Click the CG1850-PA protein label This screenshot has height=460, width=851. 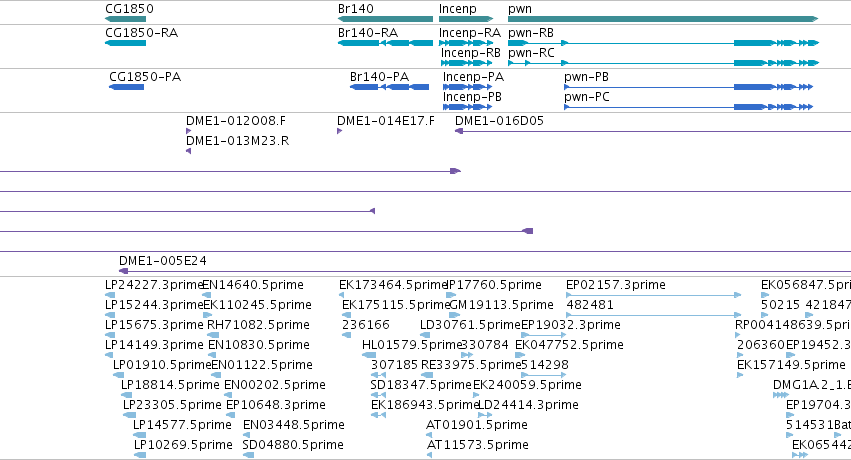coord(145,76)
